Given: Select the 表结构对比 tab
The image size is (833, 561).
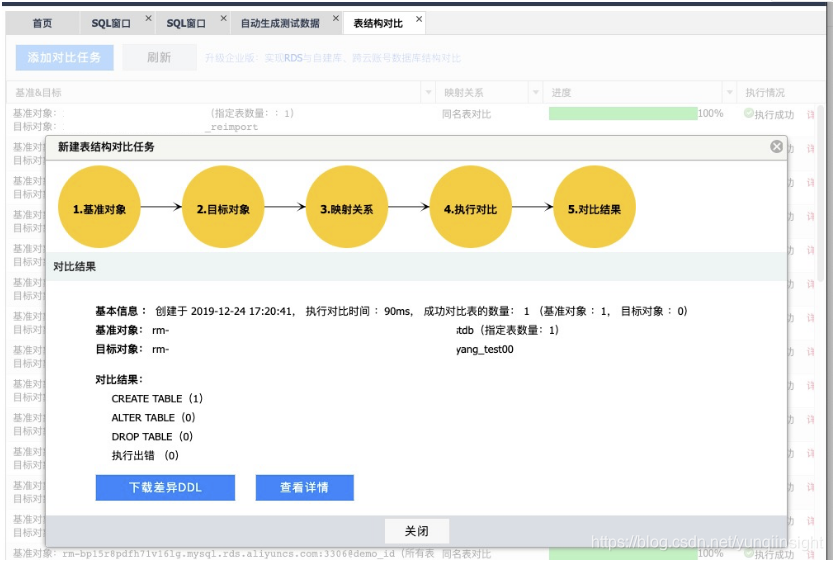Looking at the screenshot, I should coord(378,23).
